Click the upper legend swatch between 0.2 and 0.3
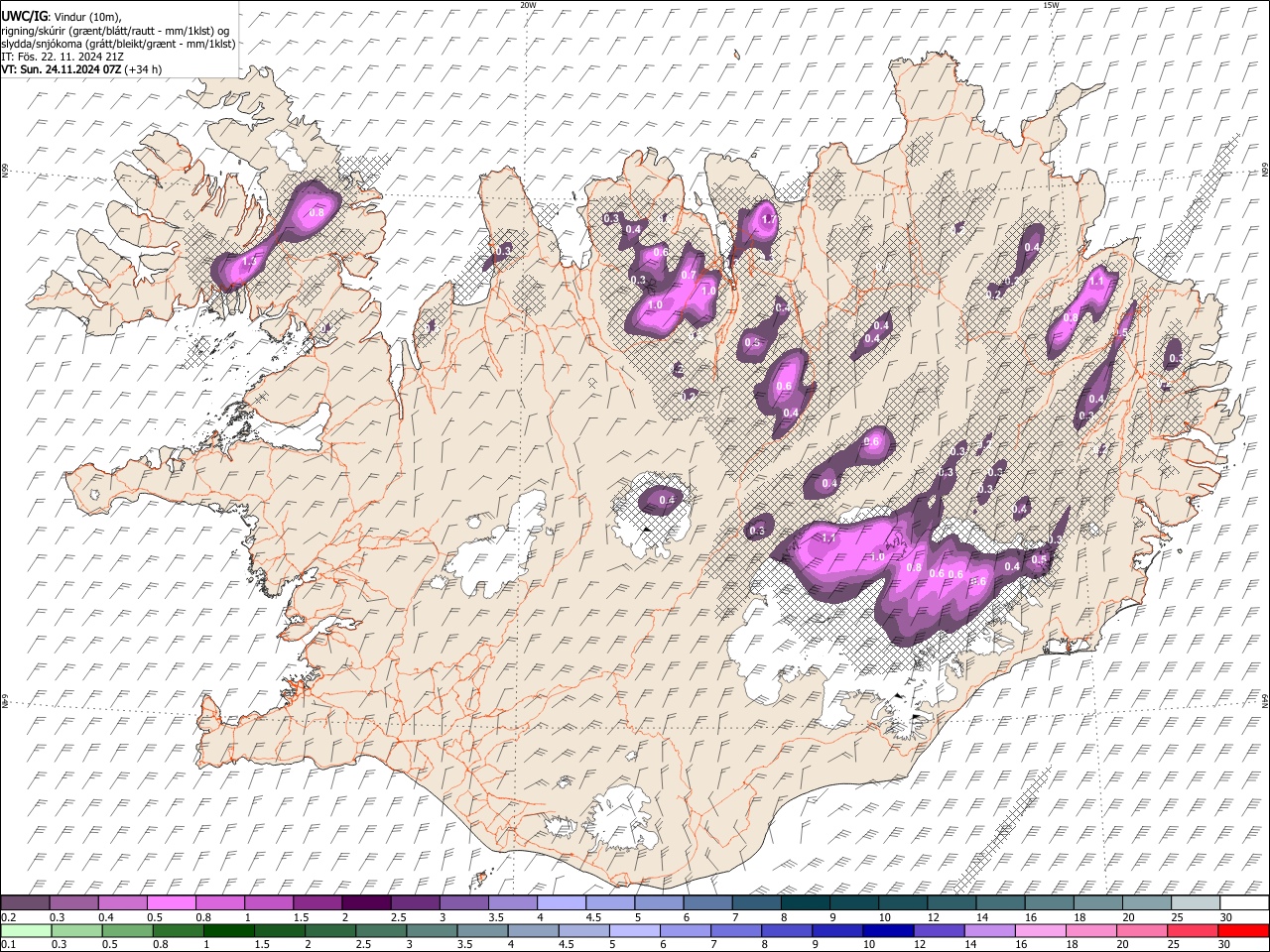 tap(25, 902)
